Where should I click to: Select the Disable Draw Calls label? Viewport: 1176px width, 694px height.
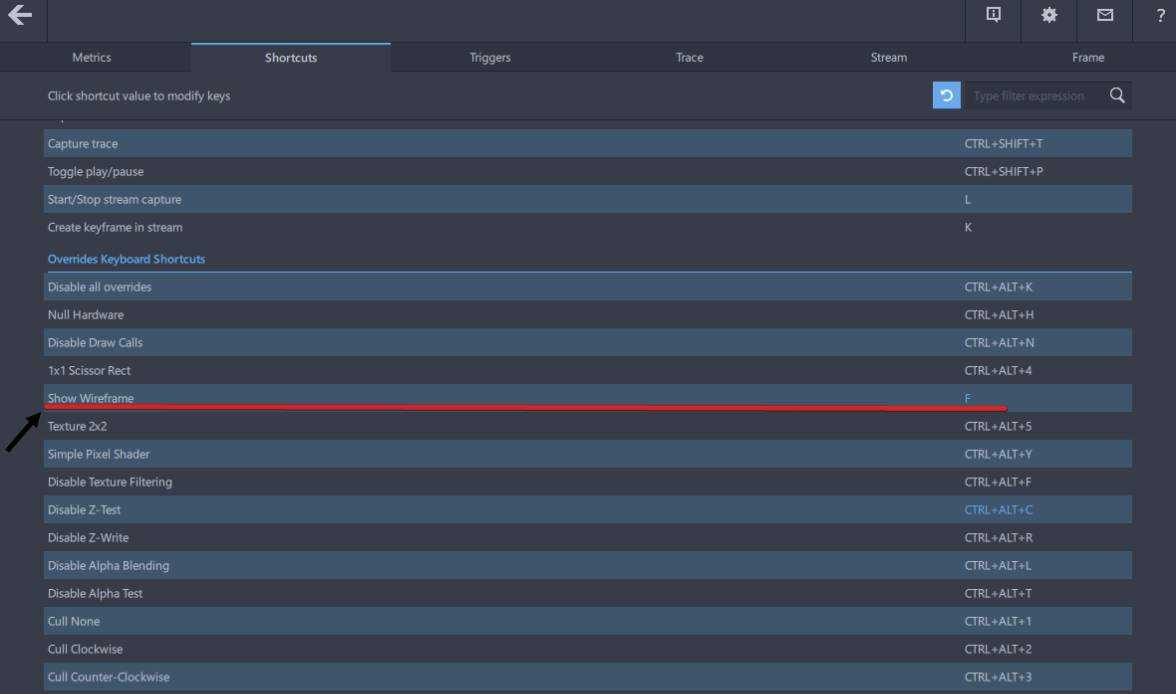pos(94,342)
